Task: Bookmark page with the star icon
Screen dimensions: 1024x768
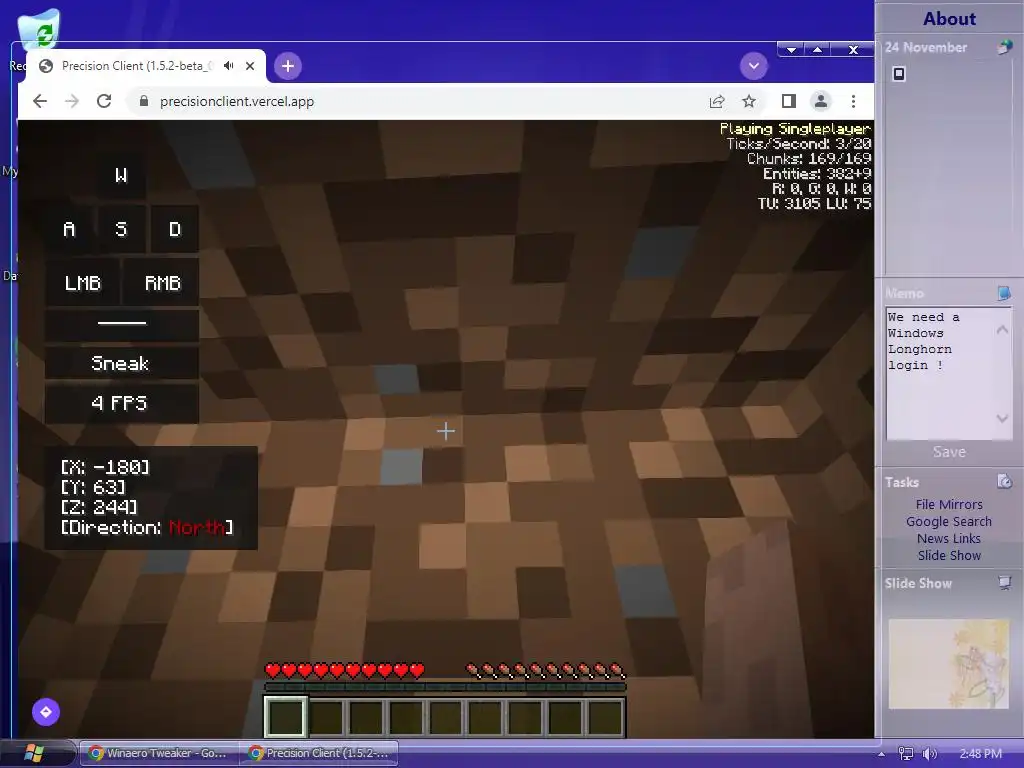Action: pos(748,101)
